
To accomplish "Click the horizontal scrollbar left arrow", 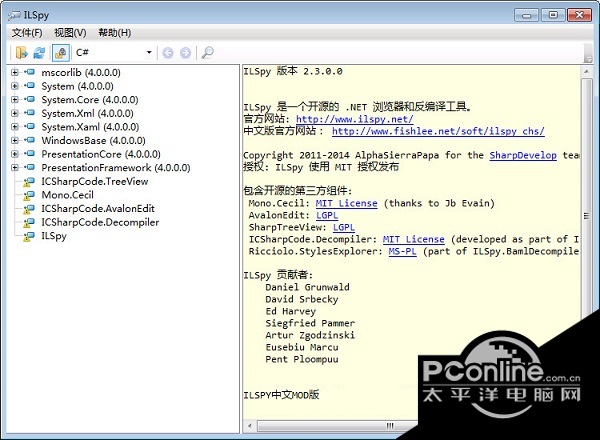I will pos(250,425).
